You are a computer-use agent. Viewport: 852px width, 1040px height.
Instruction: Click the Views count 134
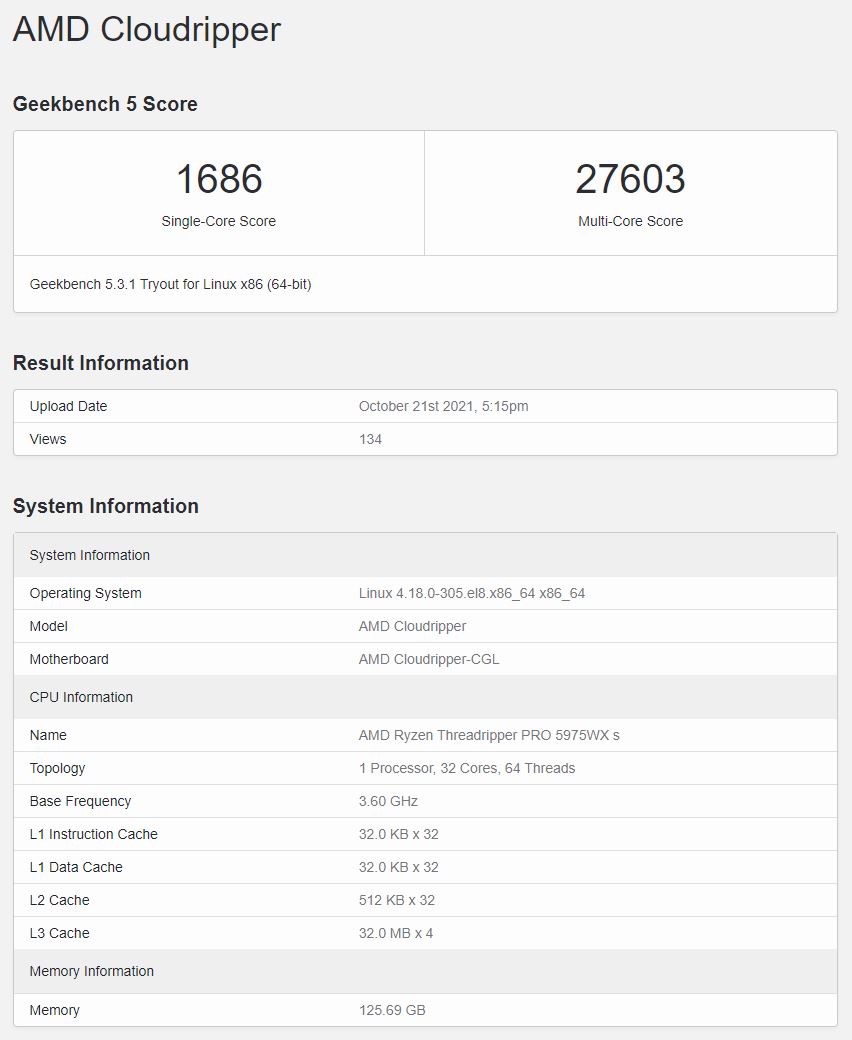pyautogui.click(x=370, y=439)
